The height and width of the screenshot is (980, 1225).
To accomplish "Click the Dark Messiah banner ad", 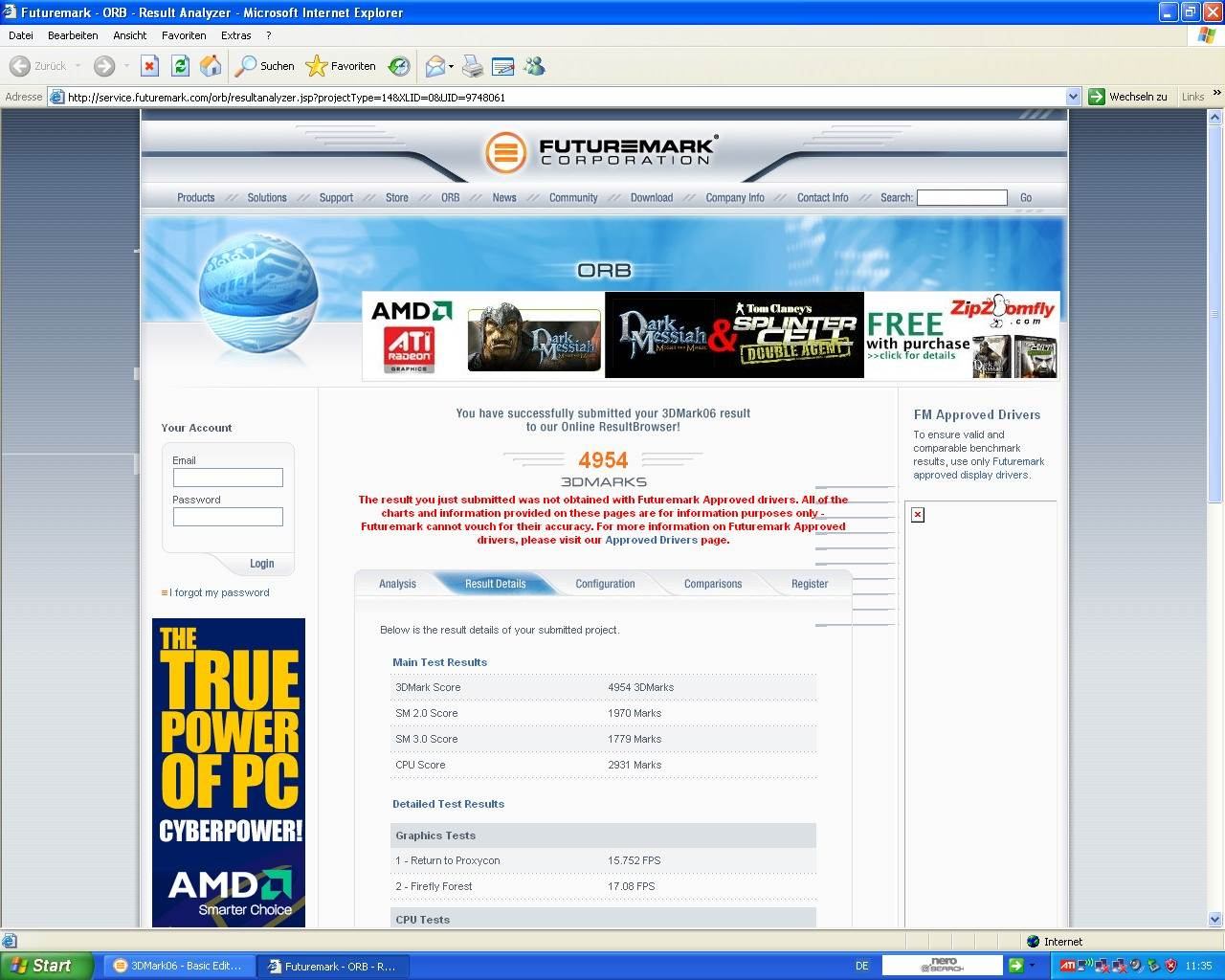I will coord(534,338).
